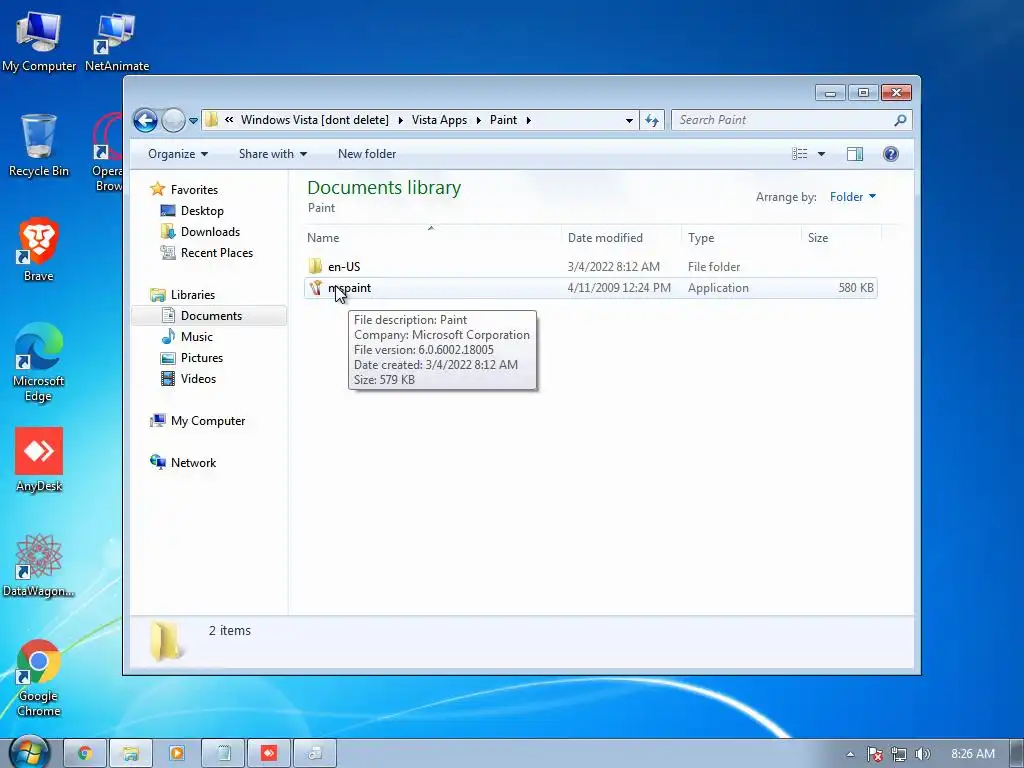Select My Computer in navigation pane
The height and width of the screenshot is (768, 1024).
click(x=208, y=421)
